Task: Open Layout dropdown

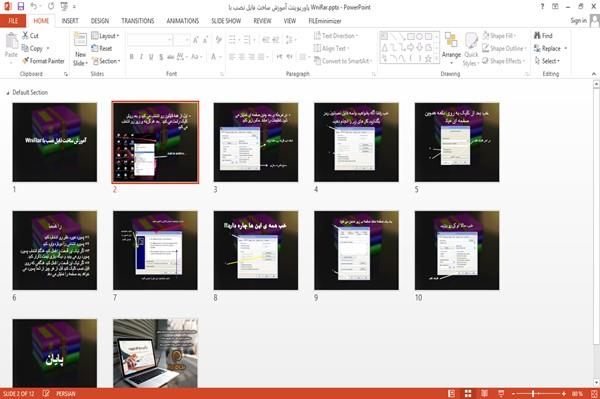Action: tap(105, 36)
